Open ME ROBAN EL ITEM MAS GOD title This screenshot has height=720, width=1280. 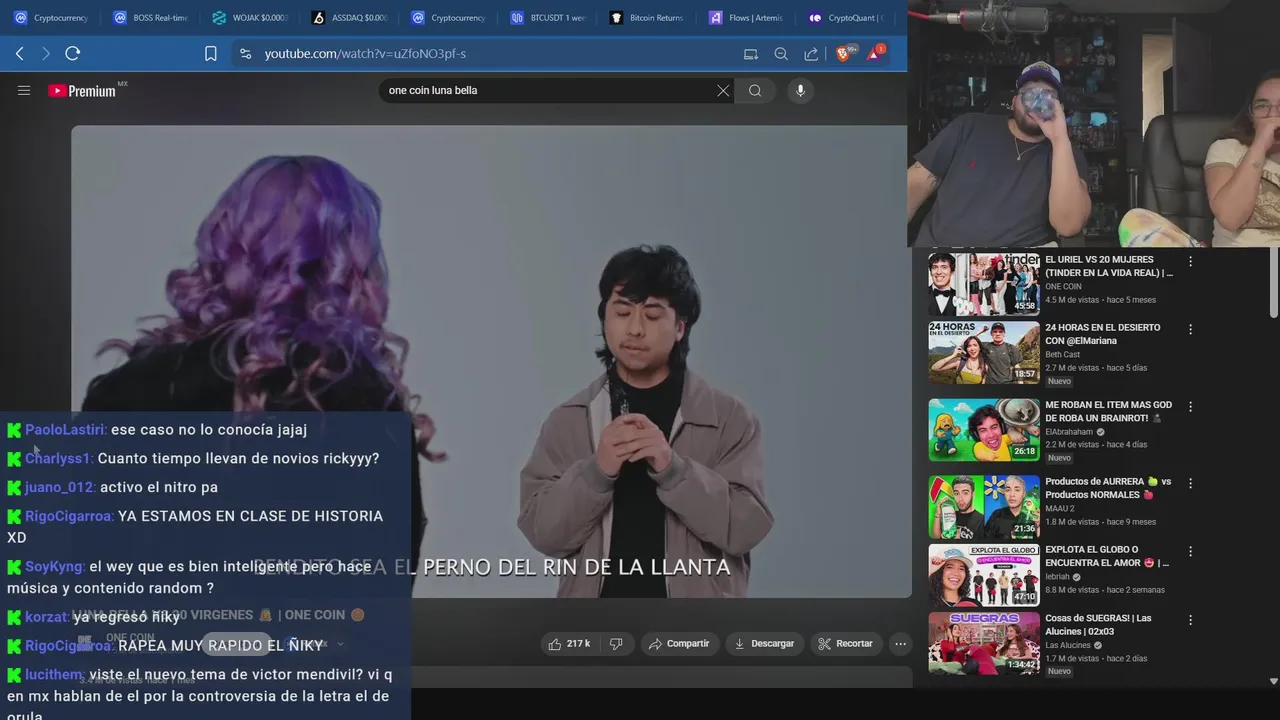(1108, 412)
